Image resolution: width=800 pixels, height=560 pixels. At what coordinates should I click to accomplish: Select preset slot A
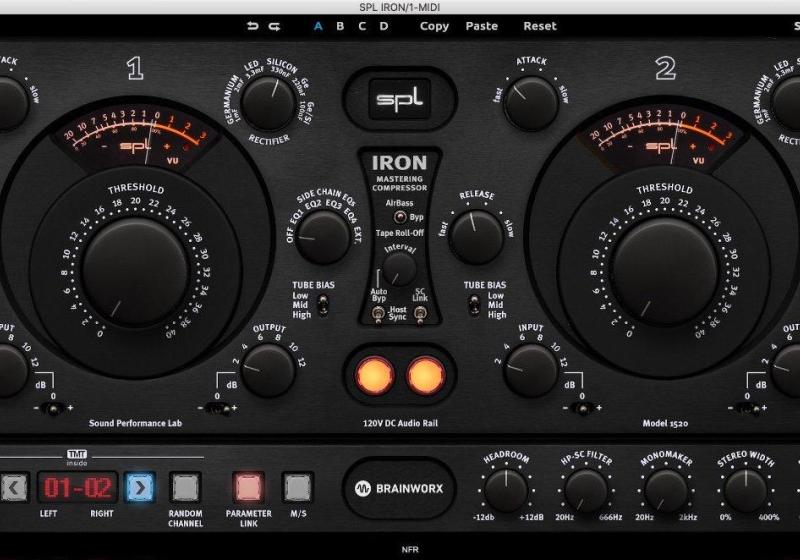(x=318, y=26)
